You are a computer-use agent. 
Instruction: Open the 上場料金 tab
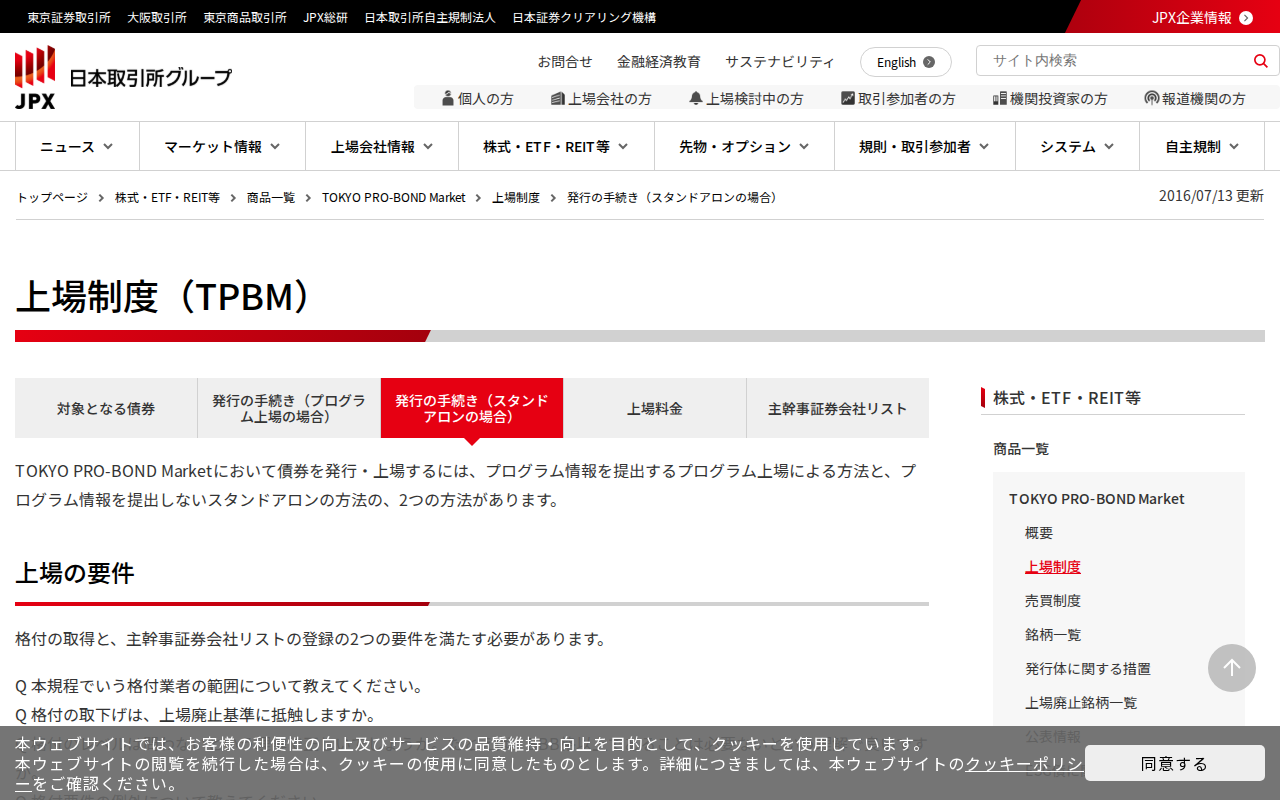point(655,408)
